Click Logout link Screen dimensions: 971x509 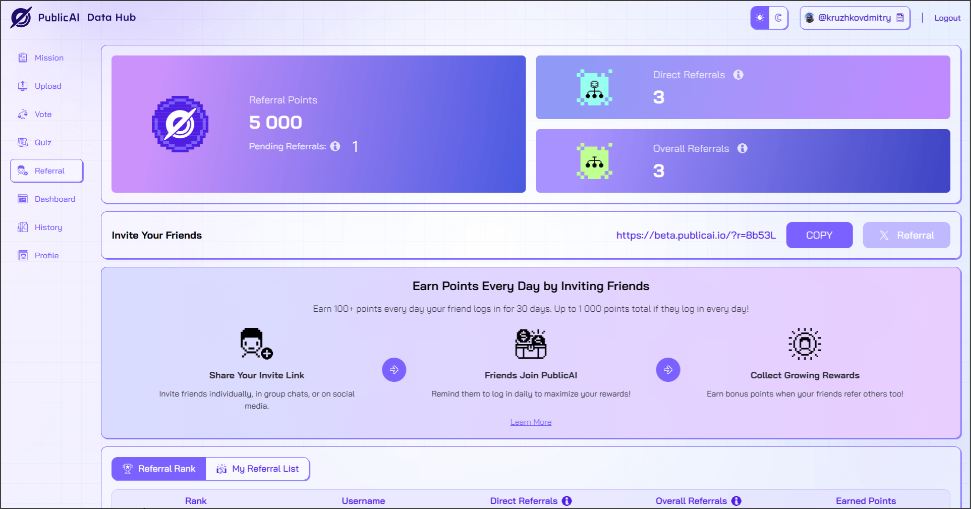coord(947,18)
